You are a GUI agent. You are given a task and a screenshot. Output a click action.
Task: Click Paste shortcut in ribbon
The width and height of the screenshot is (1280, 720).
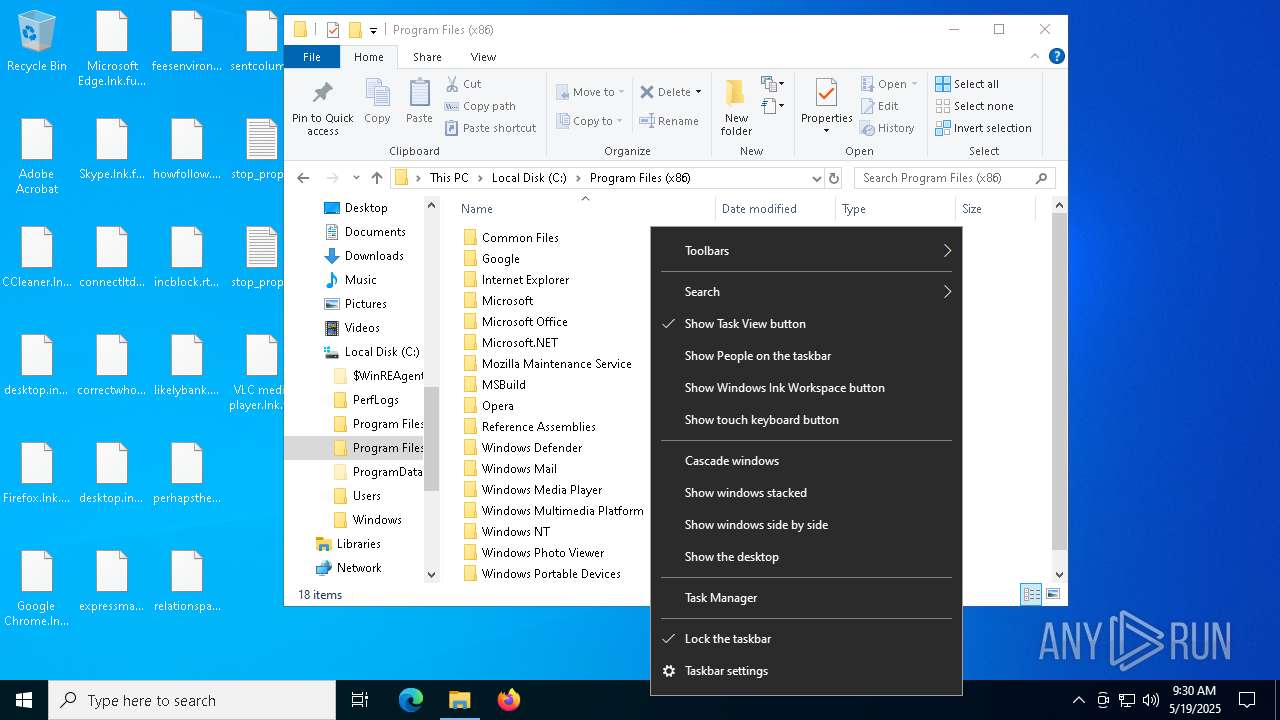(490, 128)
